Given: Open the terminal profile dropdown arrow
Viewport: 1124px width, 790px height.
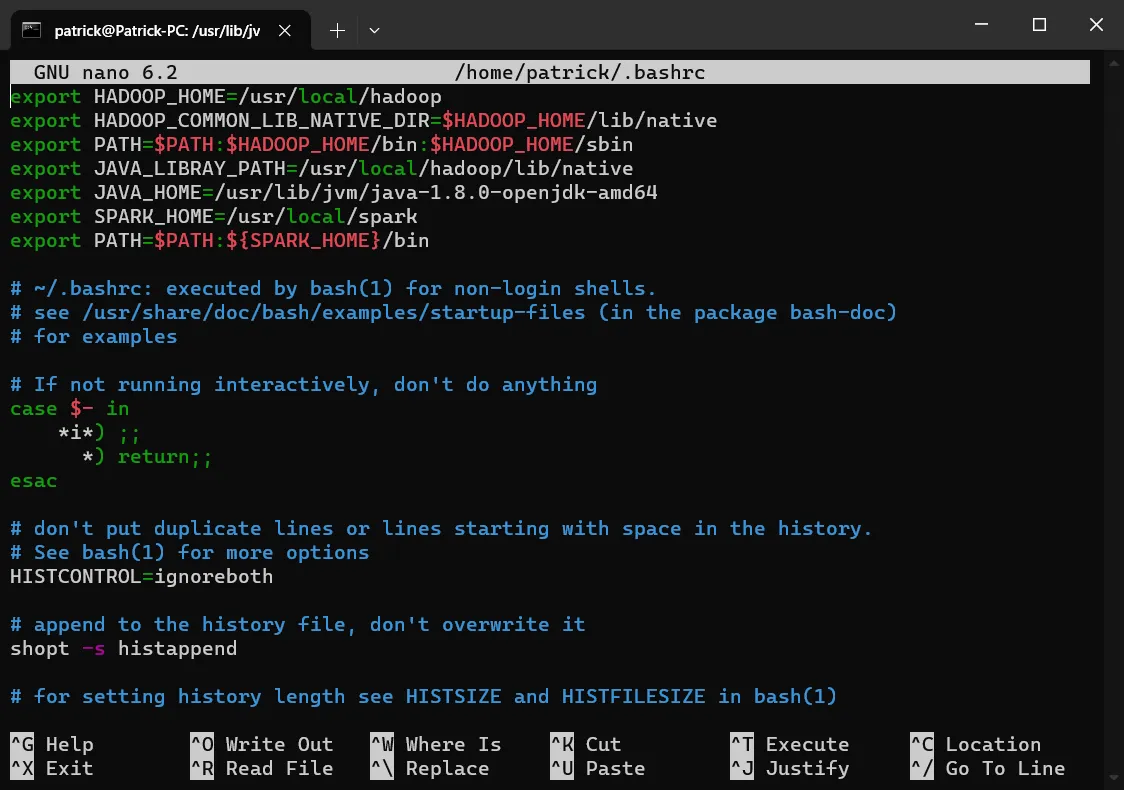Looking at the screenshot, I should point(373,30).
